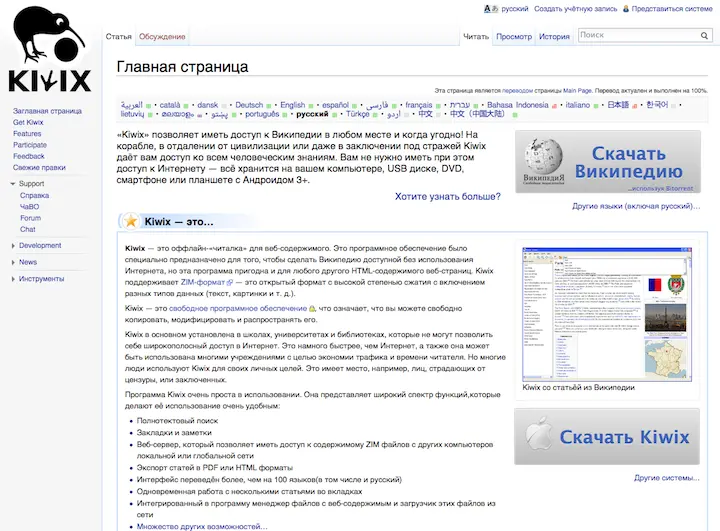Switch page language to 日本語

click(618, 105)
